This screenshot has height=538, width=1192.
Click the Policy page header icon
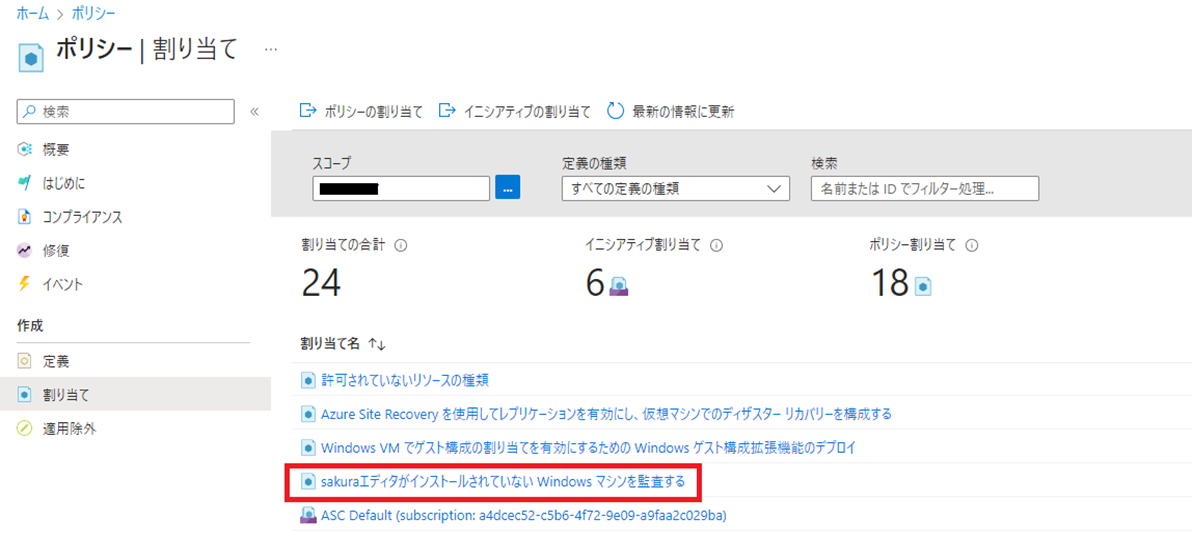click(x=30, y=60)
